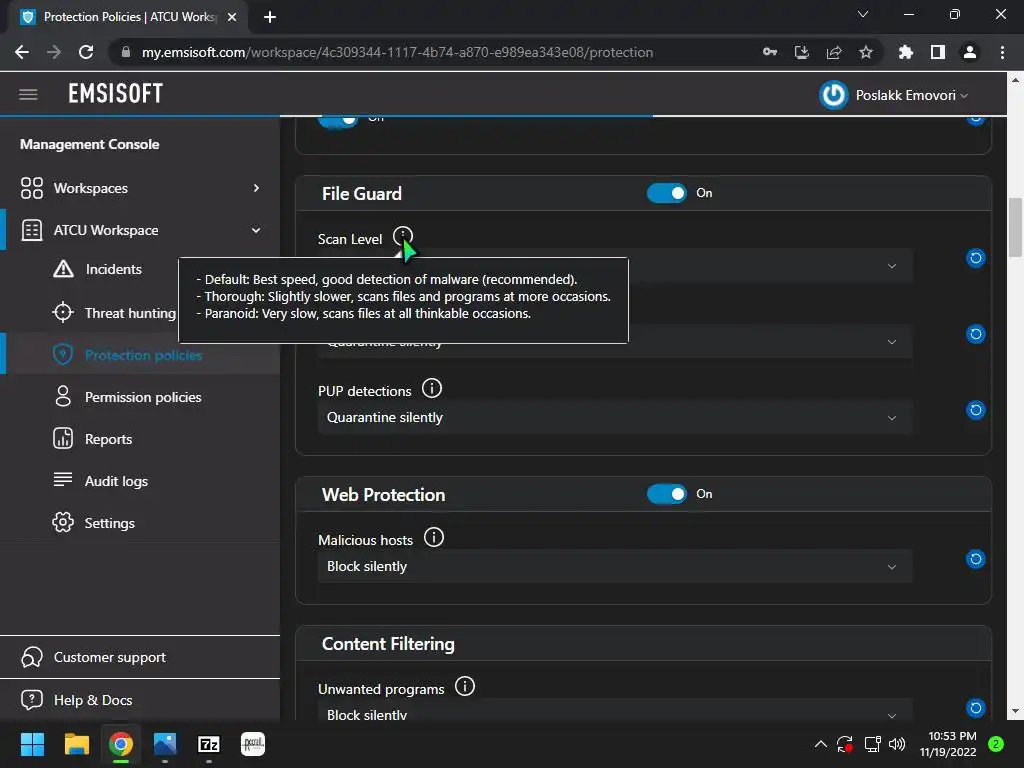Open the hamburger navigation menu
Image resolution: width=1024 pixels, height=768 pixels.
[28, 95]
